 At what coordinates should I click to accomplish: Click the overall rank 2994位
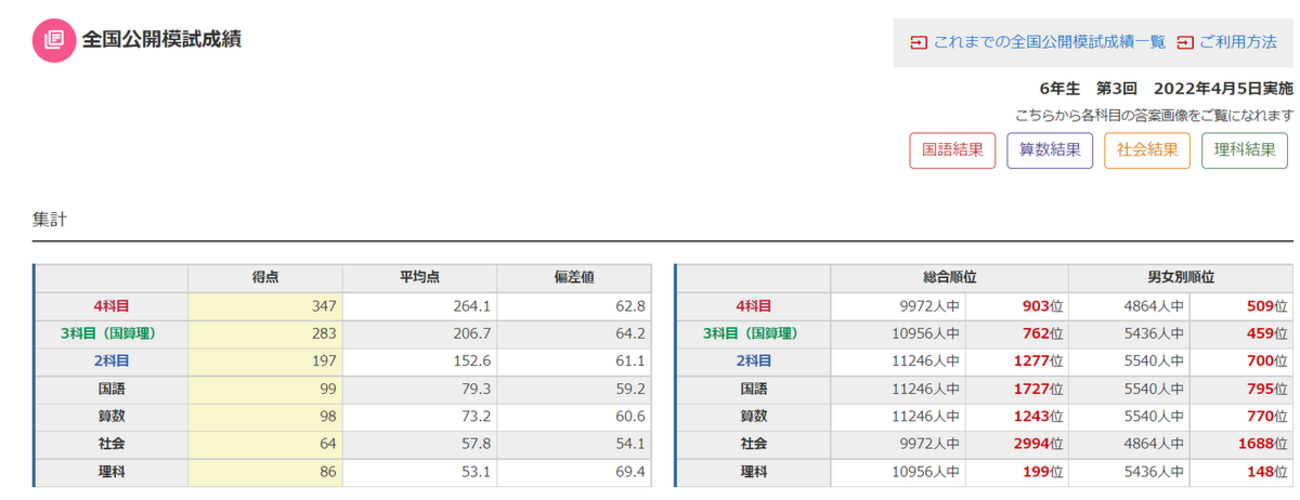point(1040,443)
